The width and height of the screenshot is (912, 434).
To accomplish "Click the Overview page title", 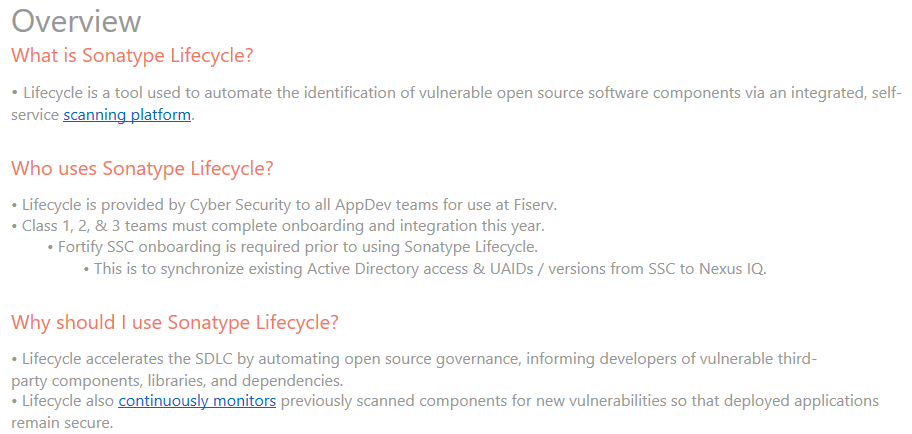I will click(x=76, y=21).
